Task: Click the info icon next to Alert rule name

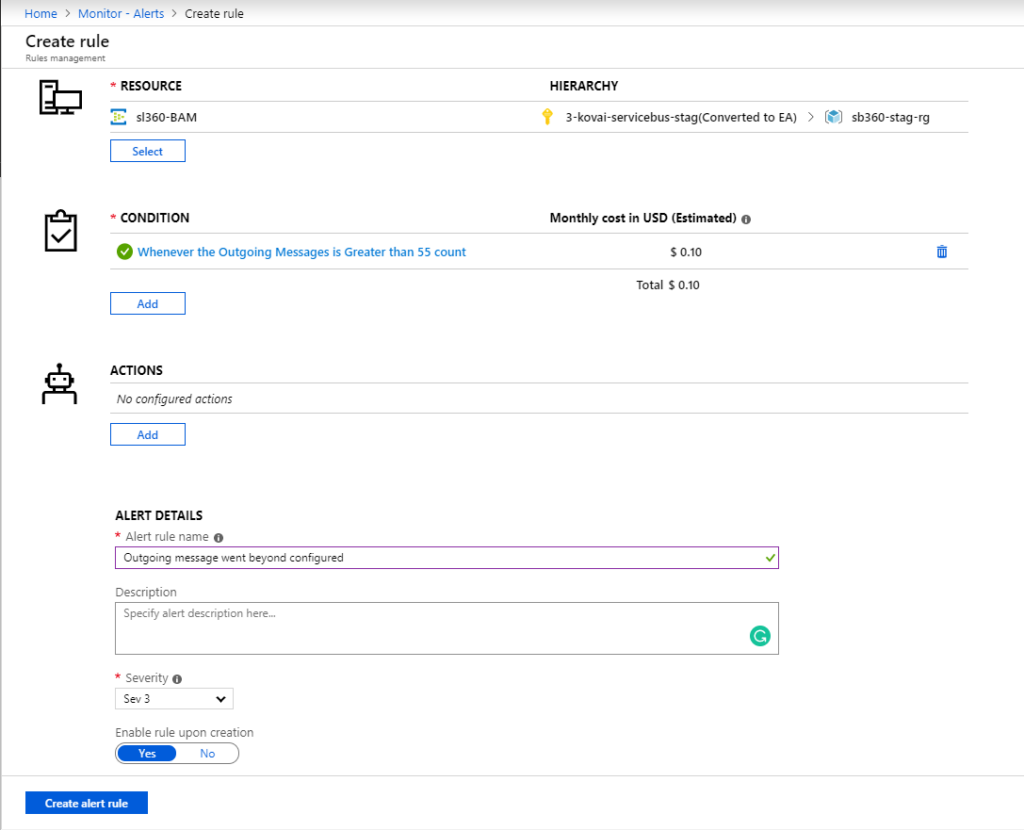Action: click(219, 537)
